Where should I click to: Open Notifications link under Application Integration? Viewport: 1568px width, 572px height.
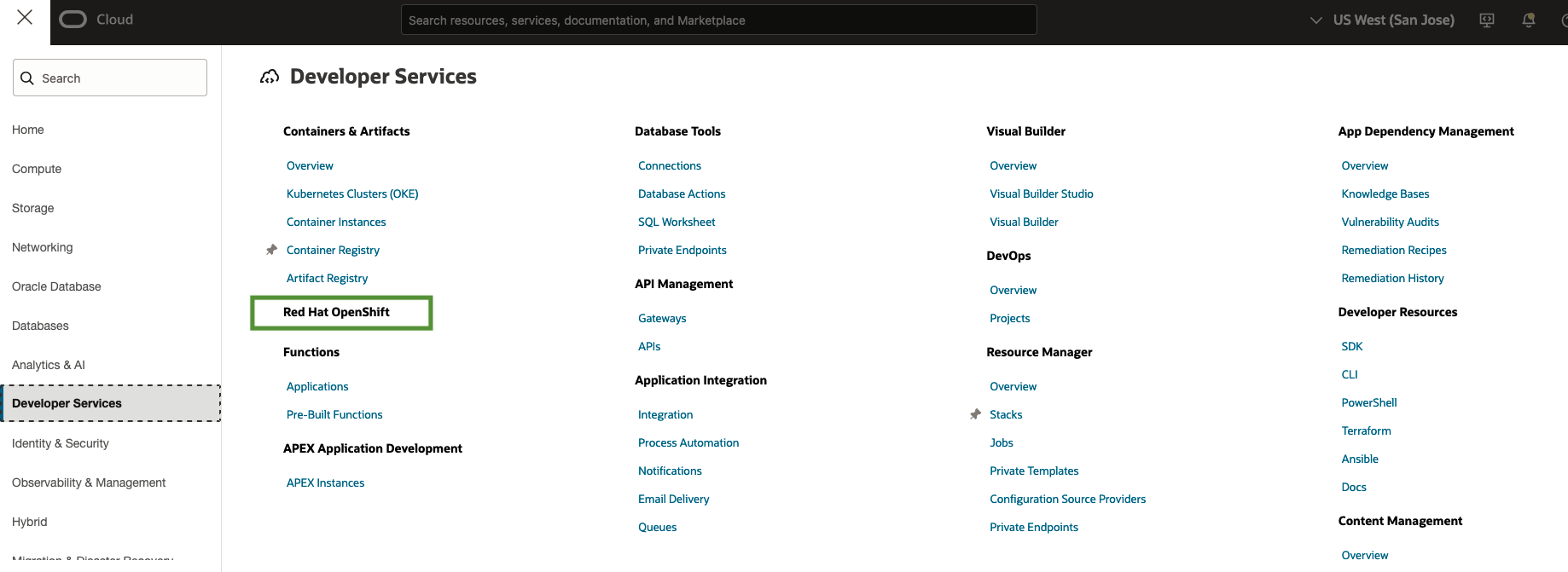[x=670, y=471]
